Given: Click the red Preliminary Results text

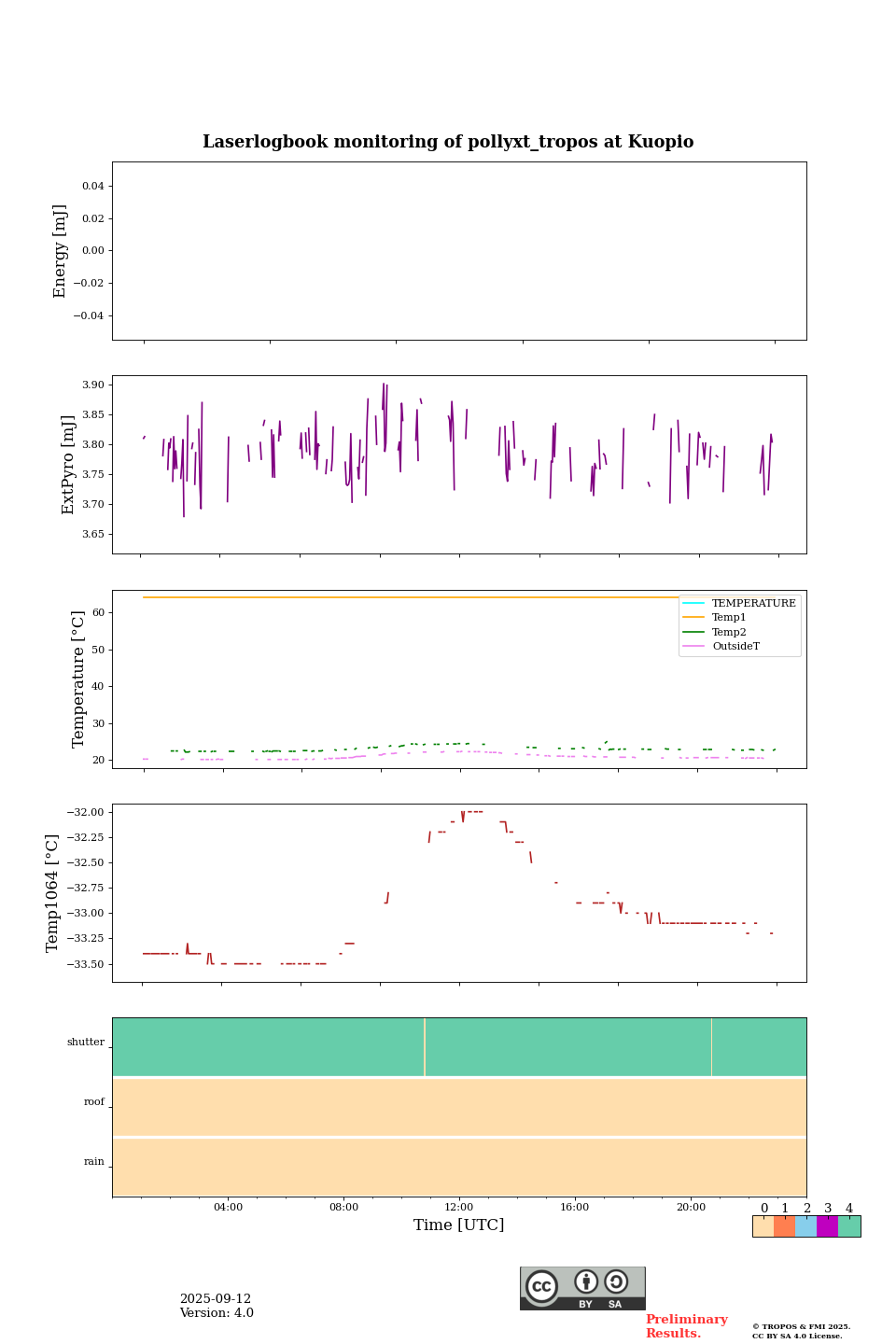Looking at the screenshot, I should point(686,1326).
